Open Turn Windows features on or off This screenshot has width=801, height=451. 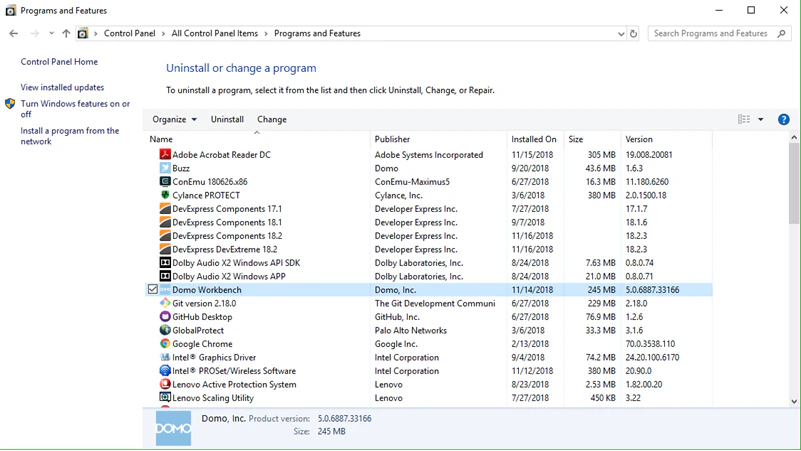pos(75,109)
